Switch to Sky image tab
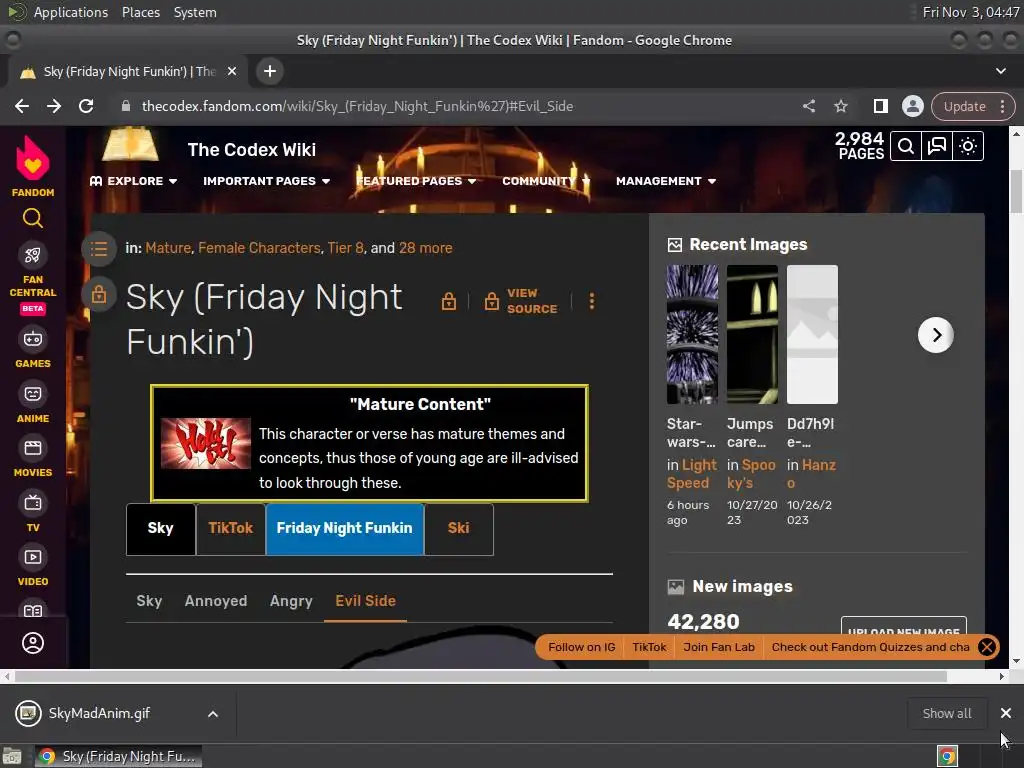The image size is (1024, 768). coord(149,601)
